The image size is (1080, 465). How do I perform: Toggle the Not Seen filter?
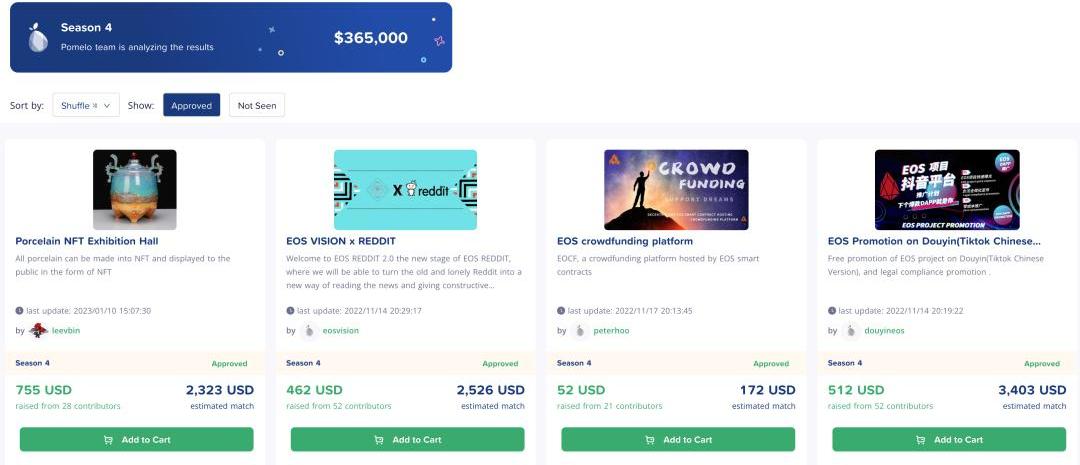(257, 105)
